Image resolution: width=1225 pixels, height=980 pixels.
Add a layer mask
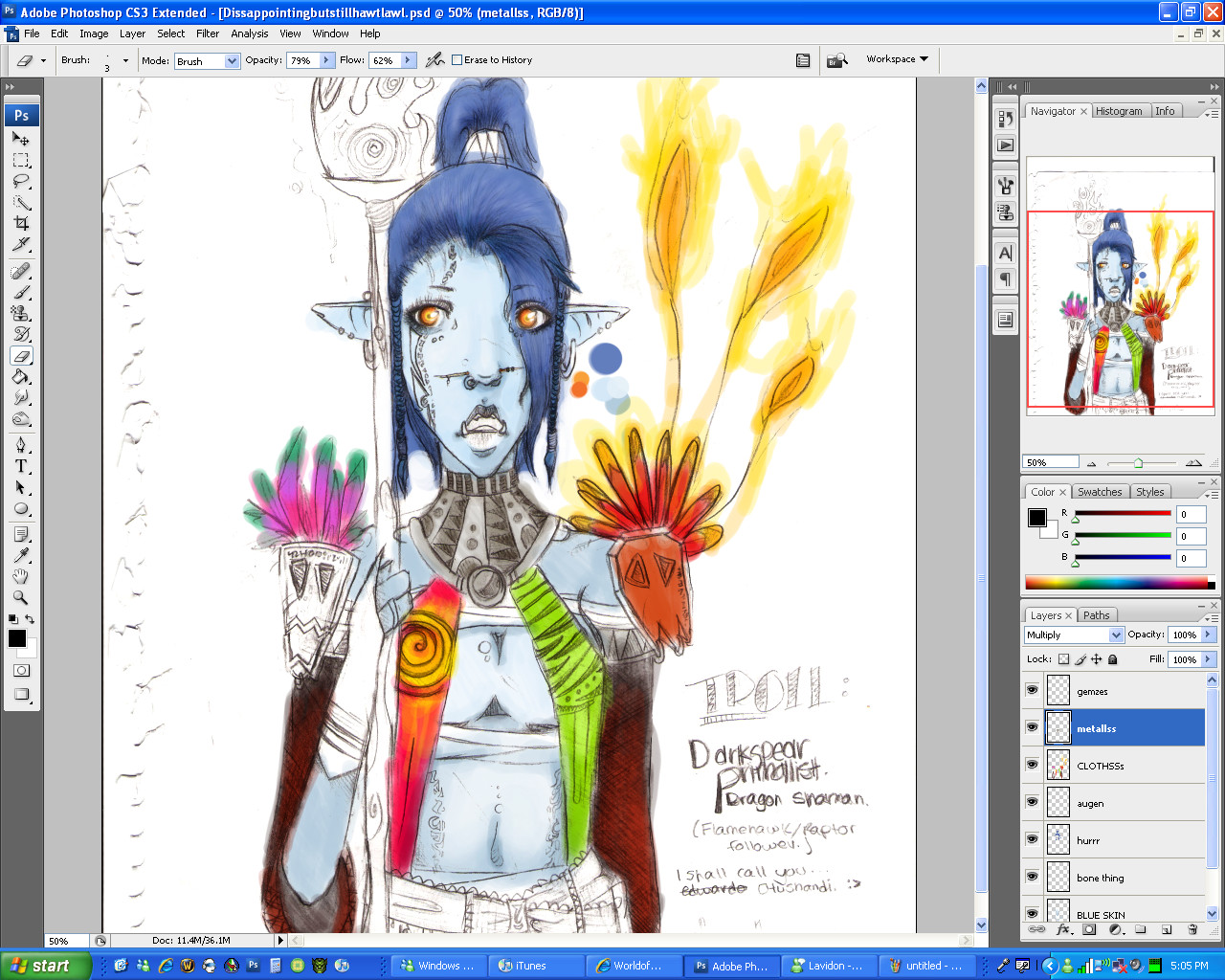pyautogui.click(x=1089, y=929)
